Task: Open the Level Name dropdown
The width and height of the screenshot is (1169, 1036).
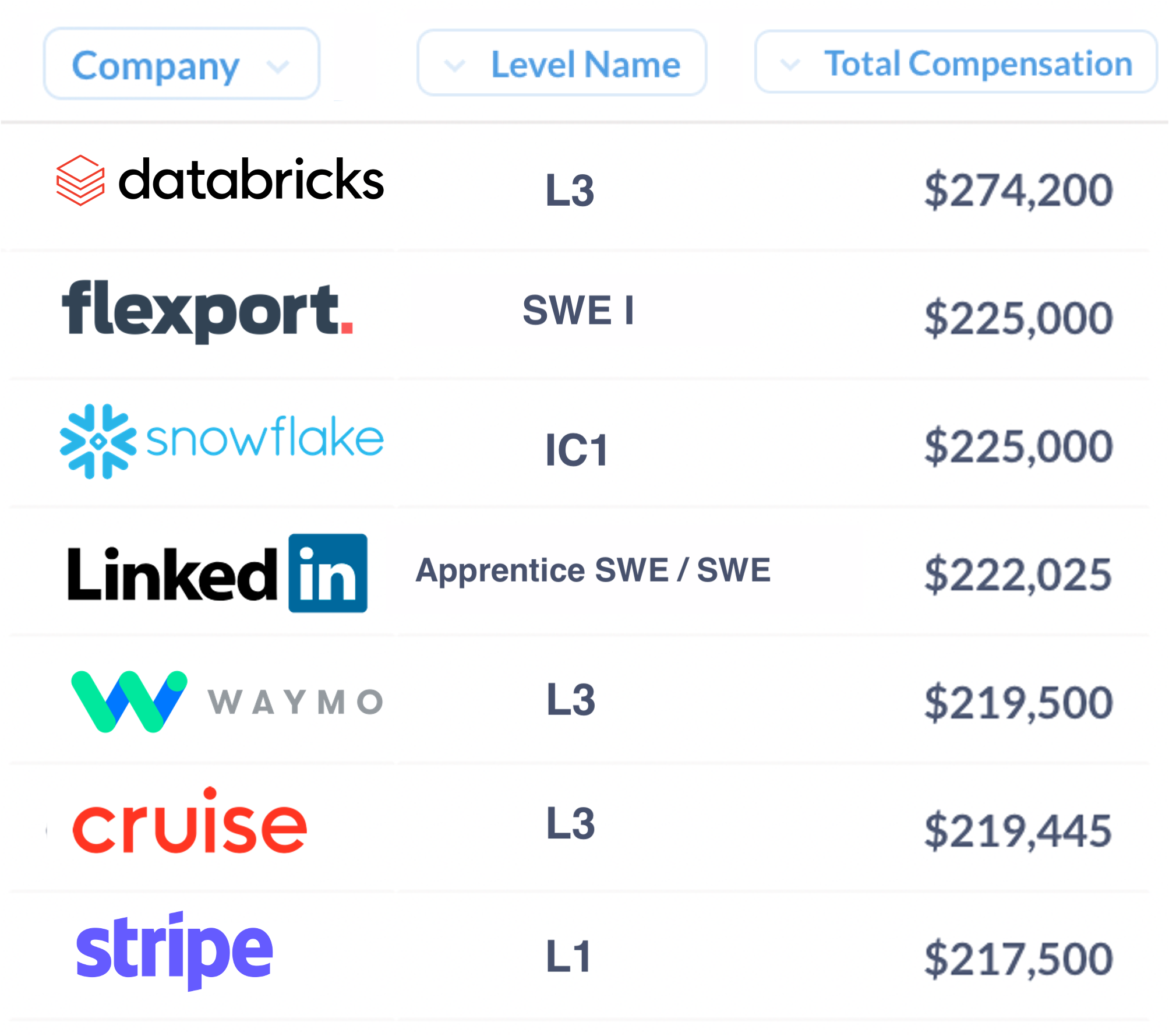Action: tap(562, 63)
